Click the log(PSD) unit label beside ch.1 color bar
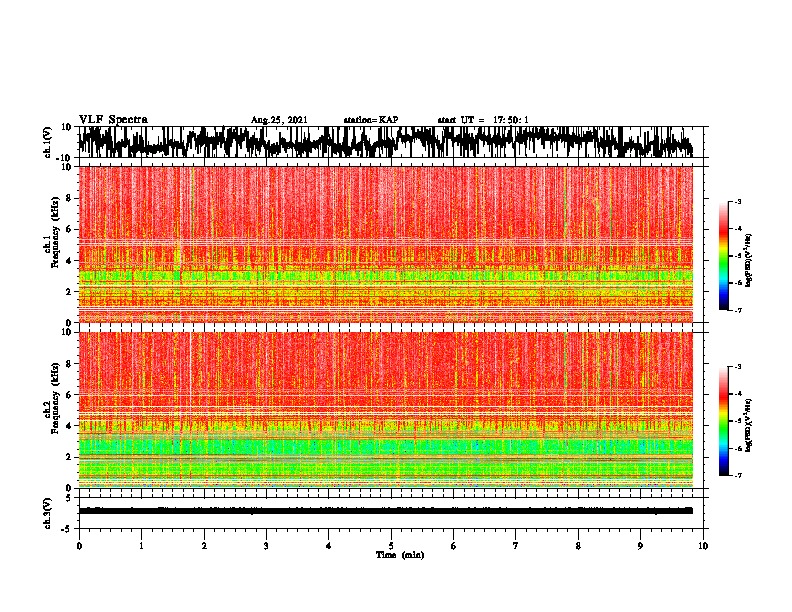The image size is (792, 612). pos(749,260)
